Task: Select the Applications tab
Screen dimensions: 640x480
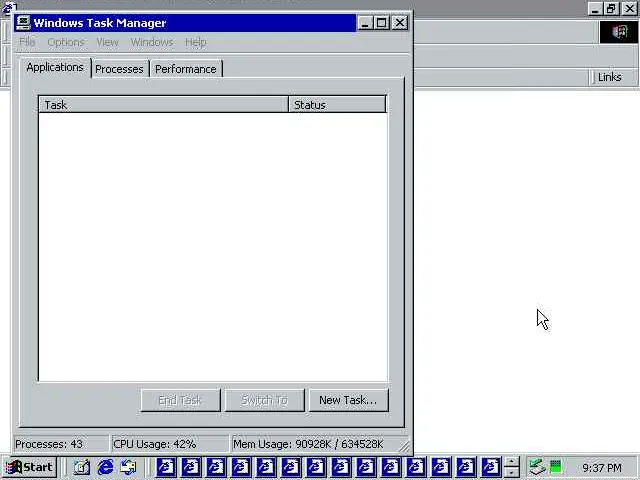Action: coord(55,67)
